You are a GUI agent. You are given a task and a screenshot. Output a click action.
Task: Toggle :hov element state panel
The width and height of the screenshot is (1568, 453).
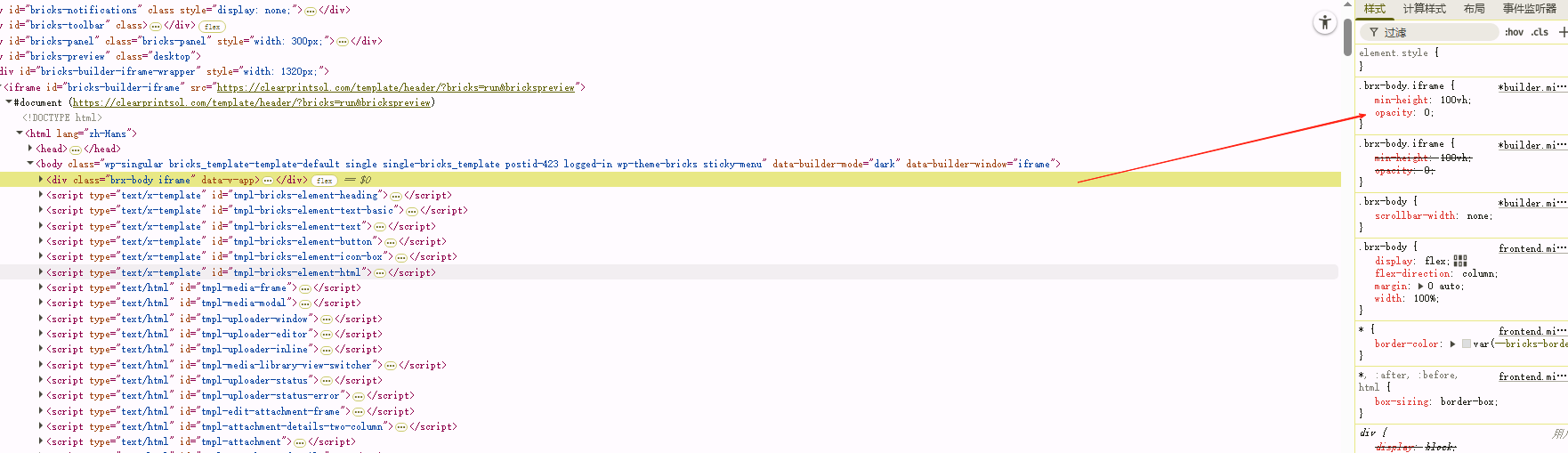pyautogui.click(x=1514, y=32)
